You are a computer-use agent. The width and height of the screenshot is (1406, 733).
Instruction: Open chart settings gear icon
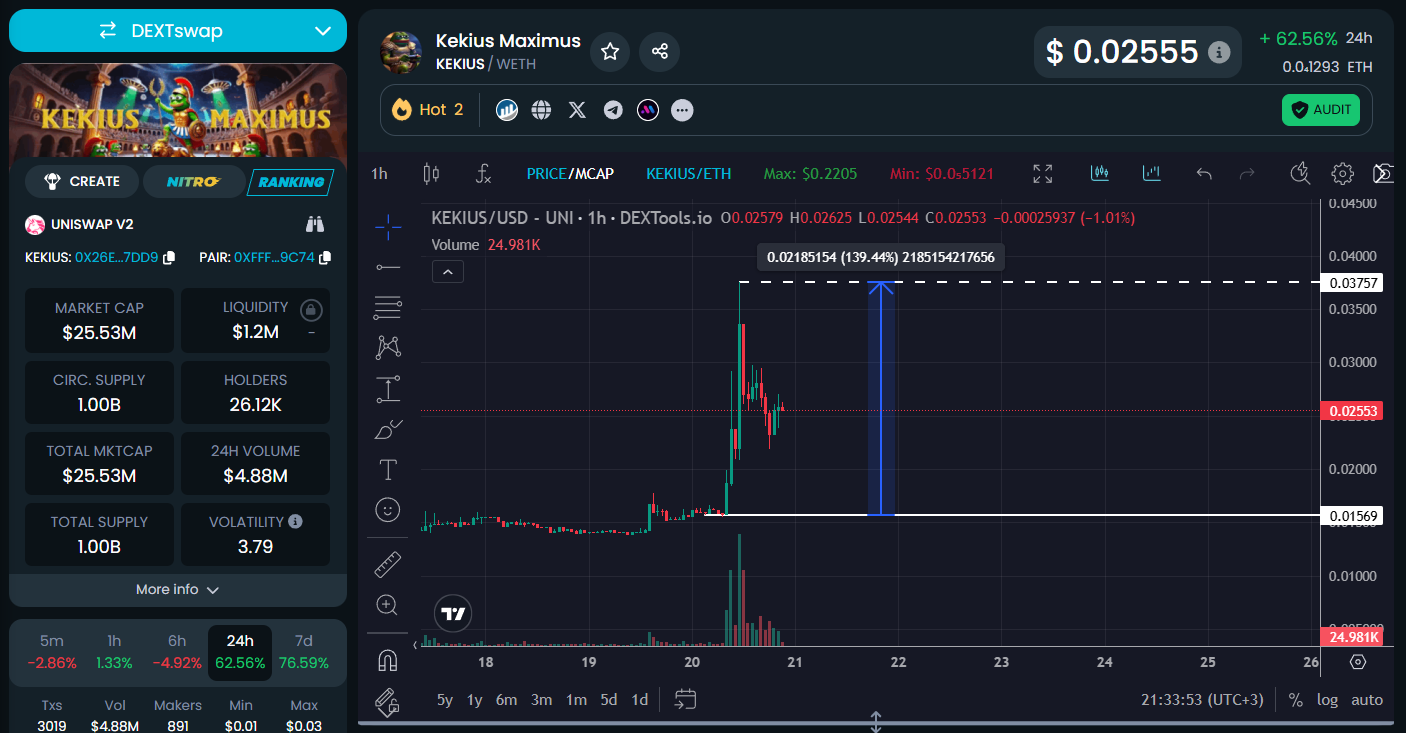coord(1342,174)
